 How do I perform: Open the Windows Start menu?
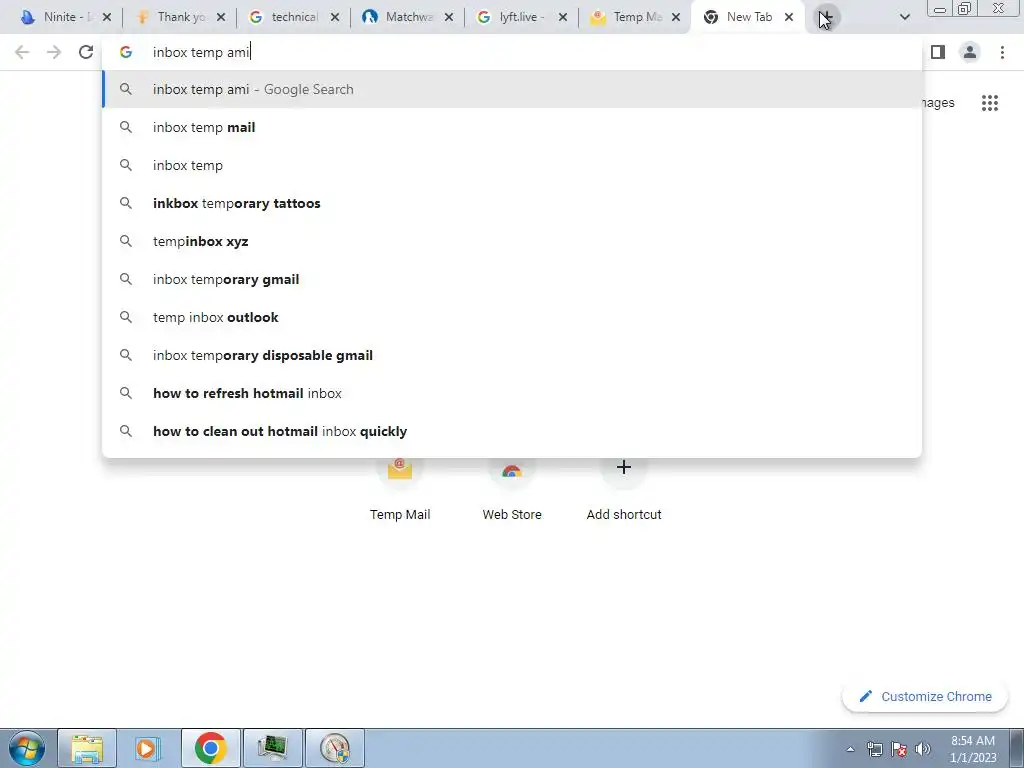(27, 748)
